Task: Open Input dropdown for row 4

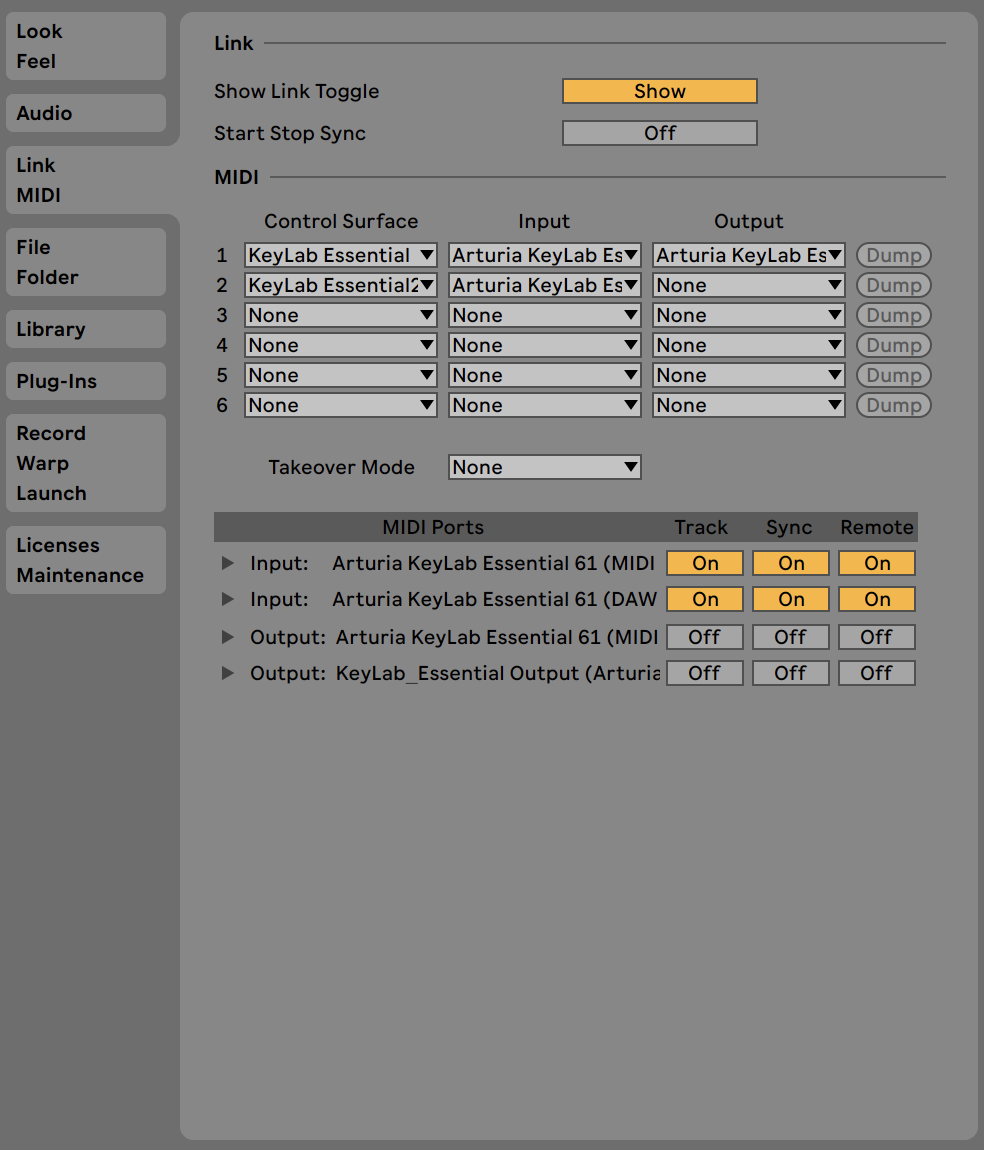Action: tap(545, 345)
